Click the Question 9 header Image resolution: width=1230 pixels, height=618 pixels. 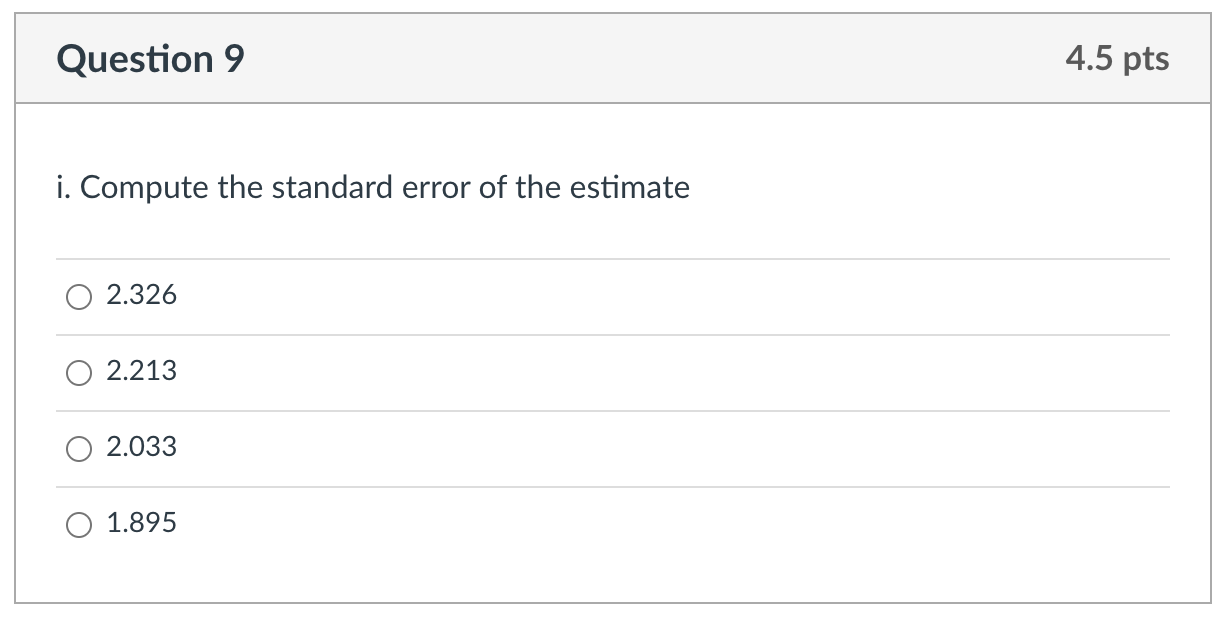[x=150, y=58]
